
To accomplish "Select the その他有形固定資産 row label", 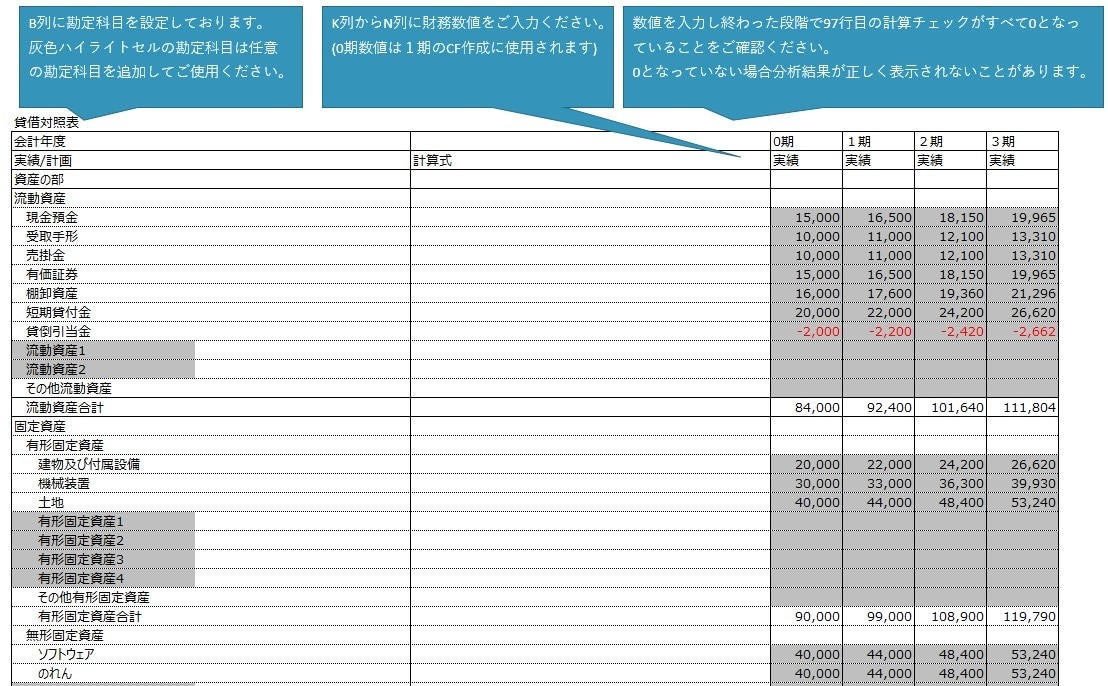I will 94,598.
